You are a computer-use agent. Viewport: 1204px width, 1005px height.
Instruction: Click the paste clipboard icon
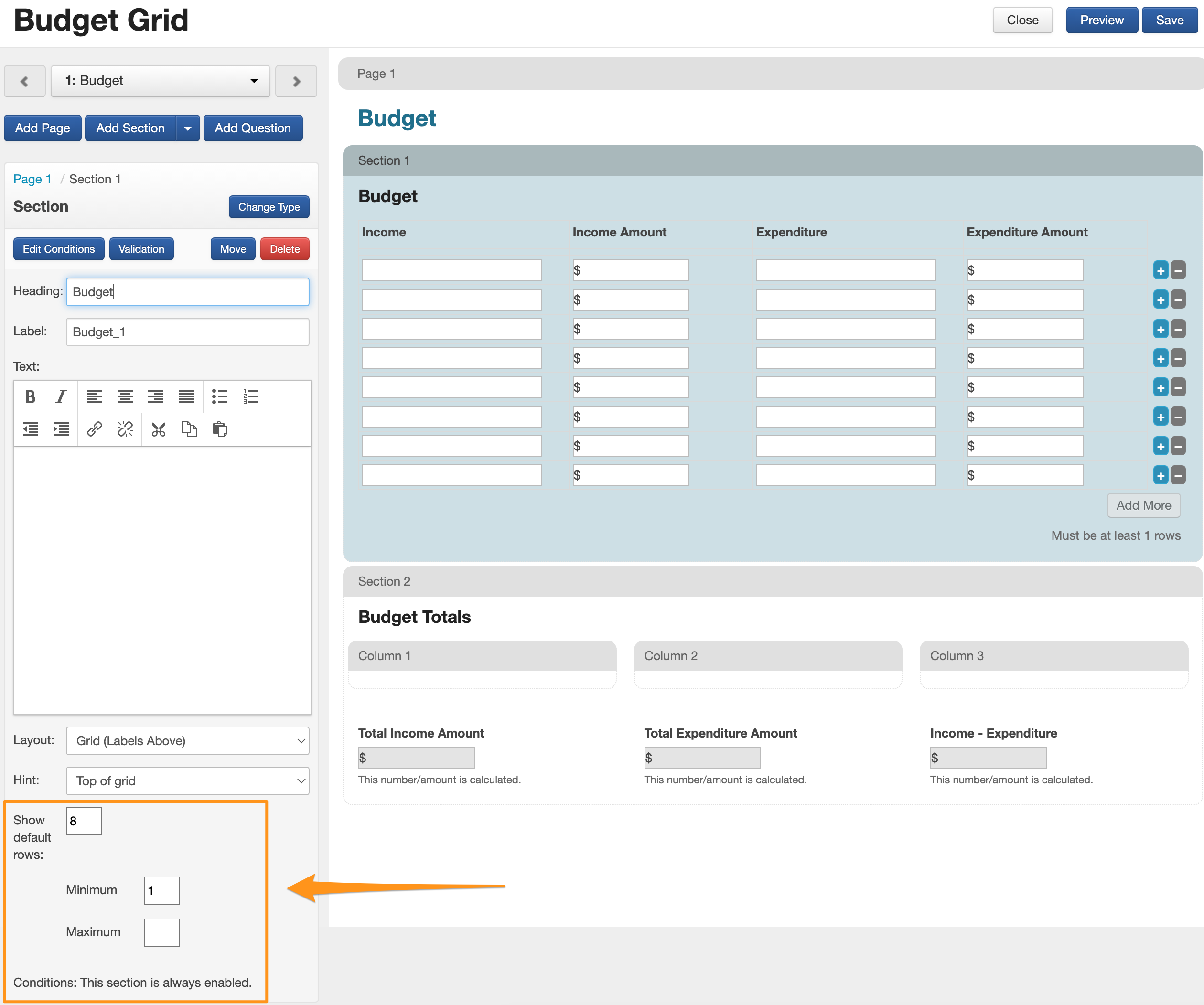(220, 429)
